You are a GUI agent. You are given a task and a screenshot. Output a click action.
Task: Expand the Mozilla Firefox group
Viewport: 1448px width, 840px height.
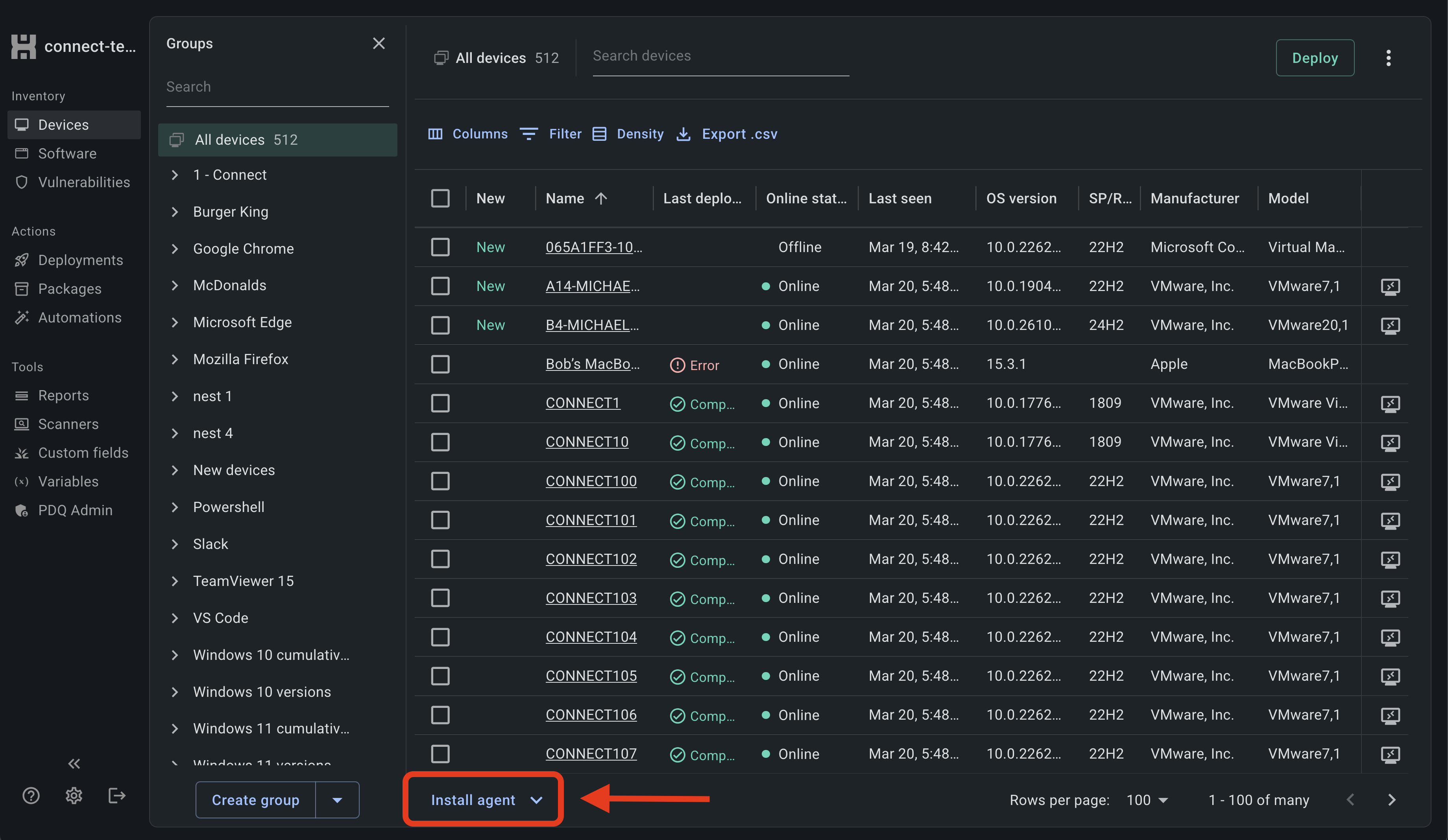click(x=175, y=359)
